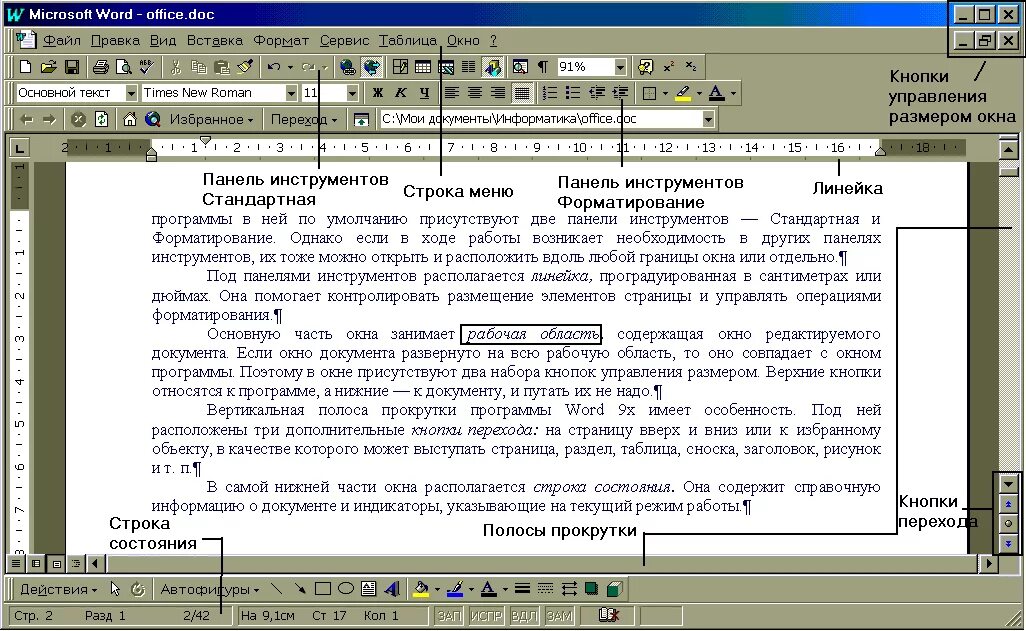Choose the Oval drawing tool
The image size is (1026, 631).
[345, 589]
